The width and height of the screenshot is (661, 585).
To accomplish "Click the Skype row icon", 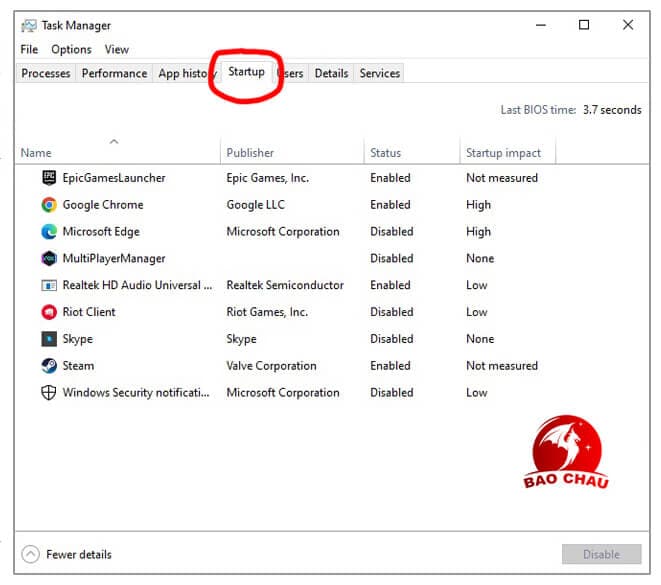I will 49,339.
